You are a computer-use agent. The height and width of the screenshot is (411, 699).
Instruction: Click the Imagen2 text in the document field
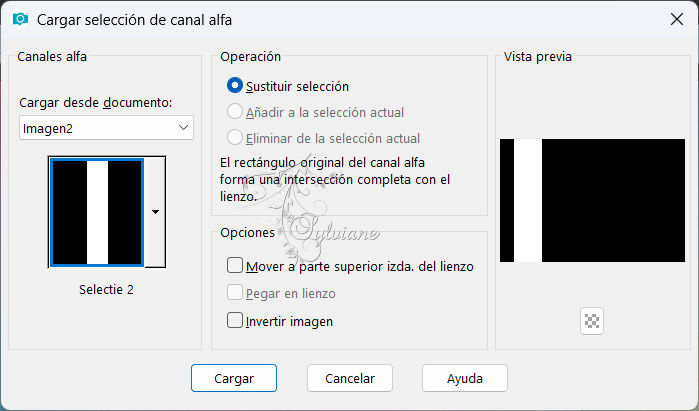coord(48,128)
